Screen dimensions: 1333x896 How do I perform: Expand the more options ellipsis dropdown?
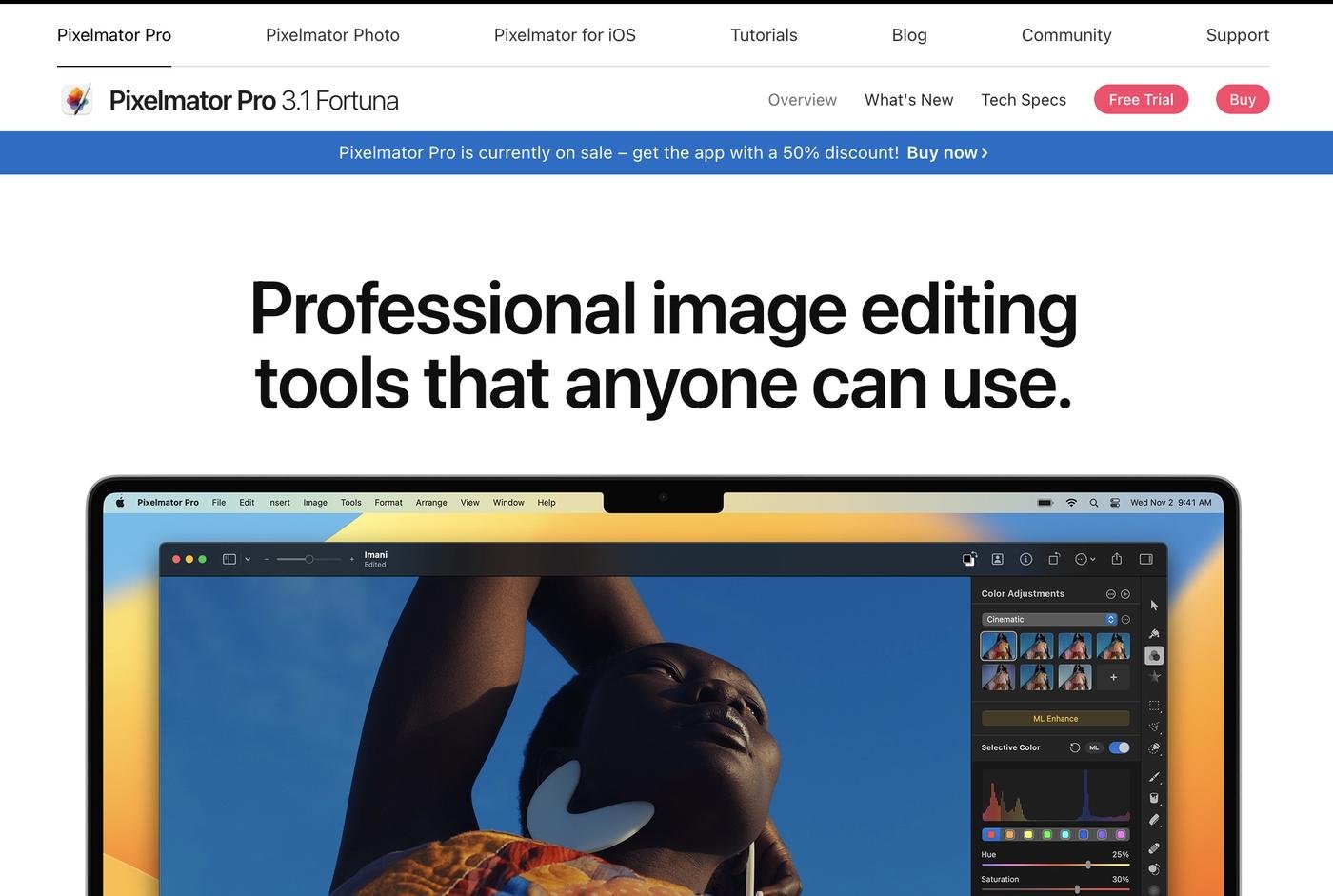coord(1084,559)
